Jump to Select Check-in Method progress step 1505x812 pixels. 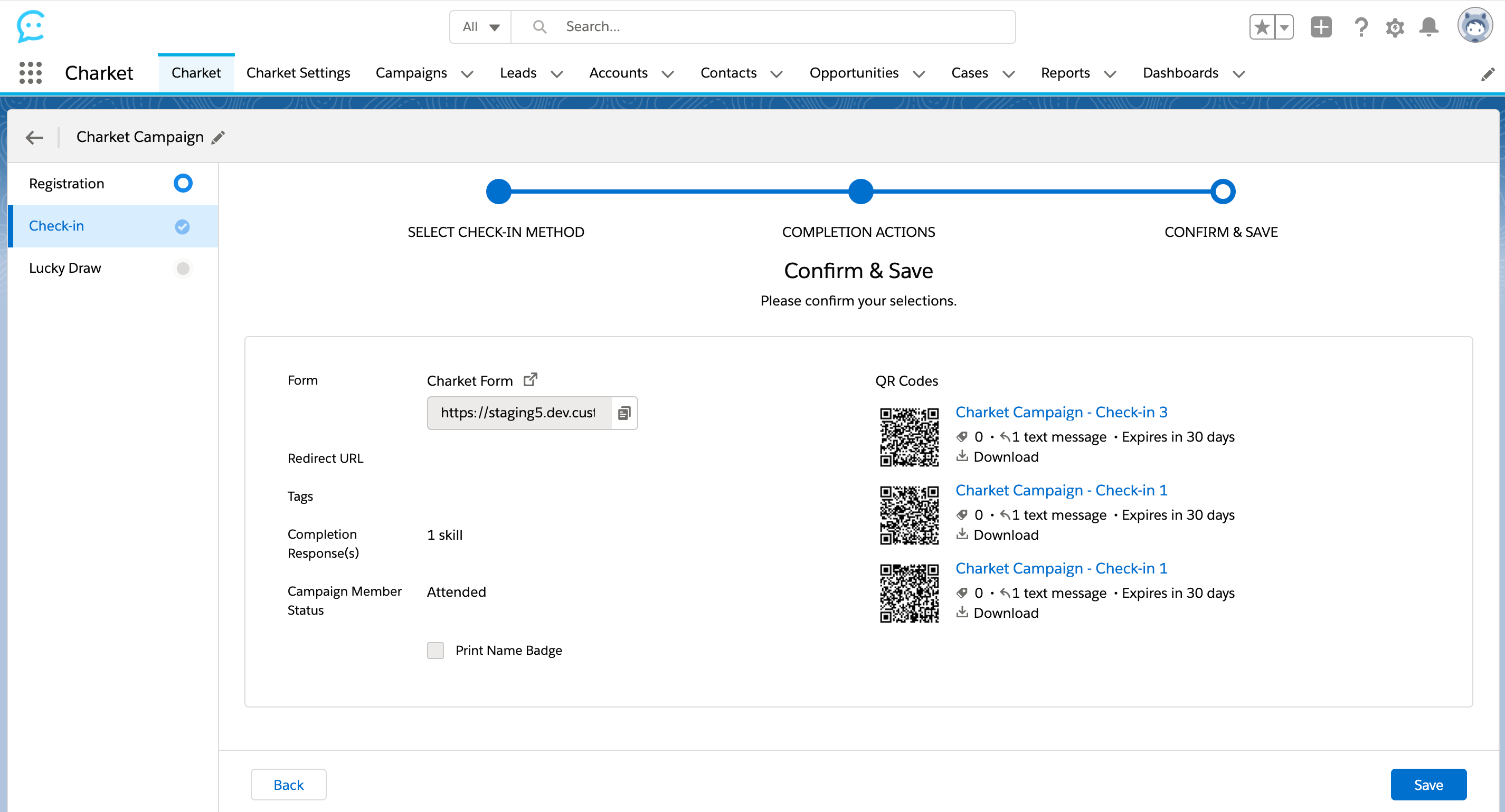pos(498,192)
